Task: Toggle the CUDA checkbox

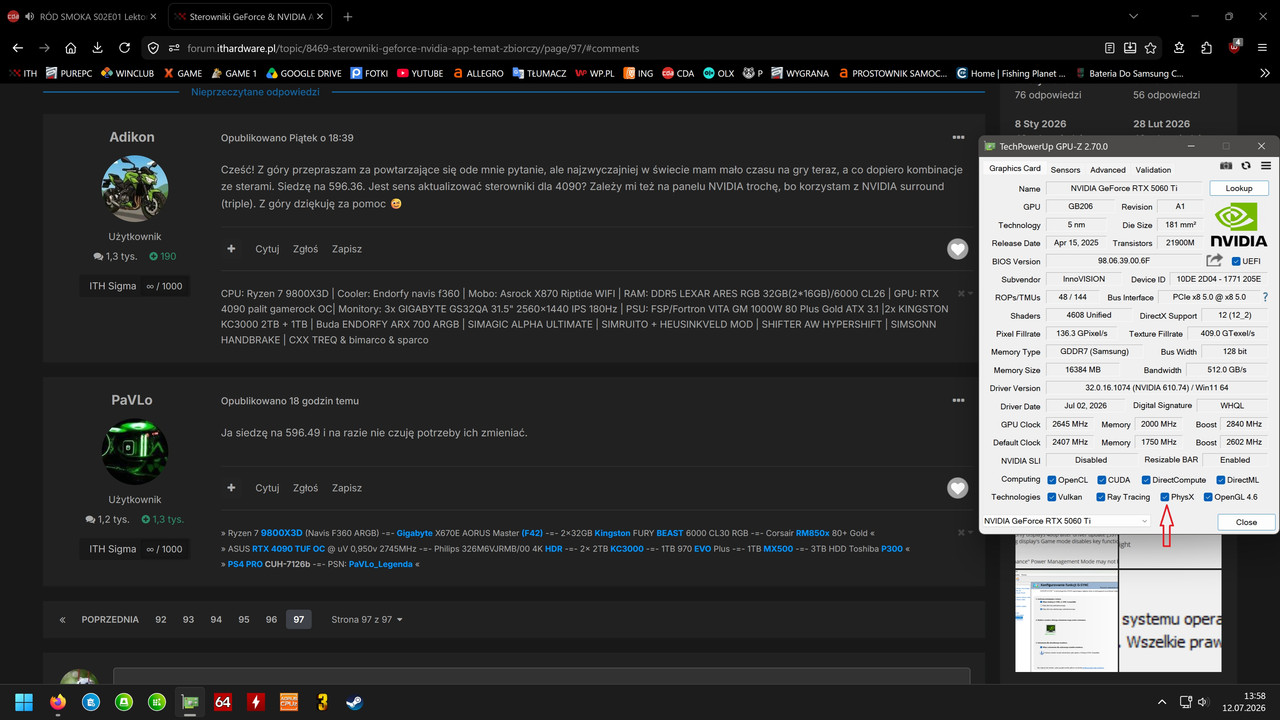Action: pos(1101,480)
